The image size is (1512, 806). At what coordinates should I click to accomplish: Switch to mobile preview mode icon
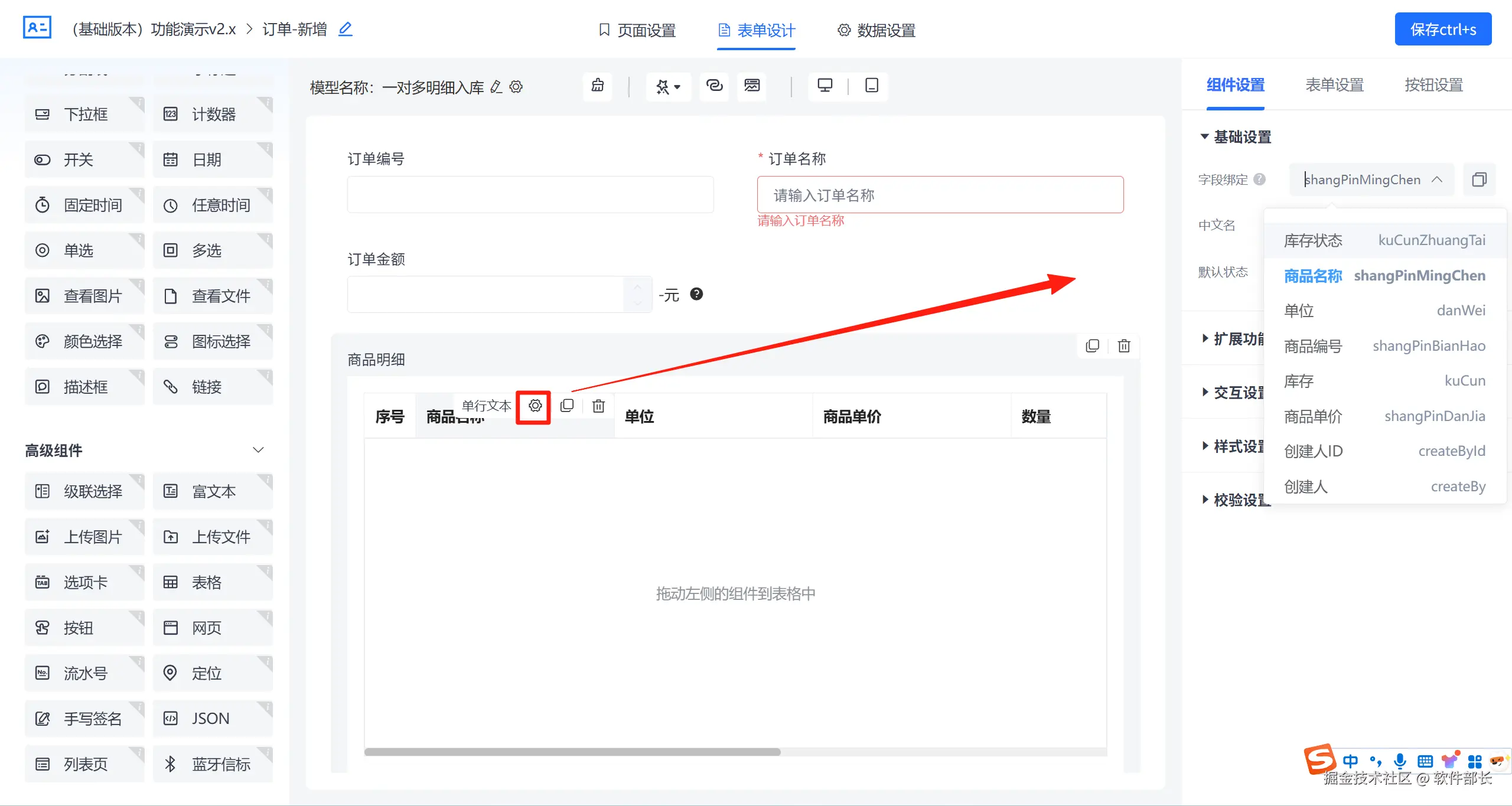(871, 86)
